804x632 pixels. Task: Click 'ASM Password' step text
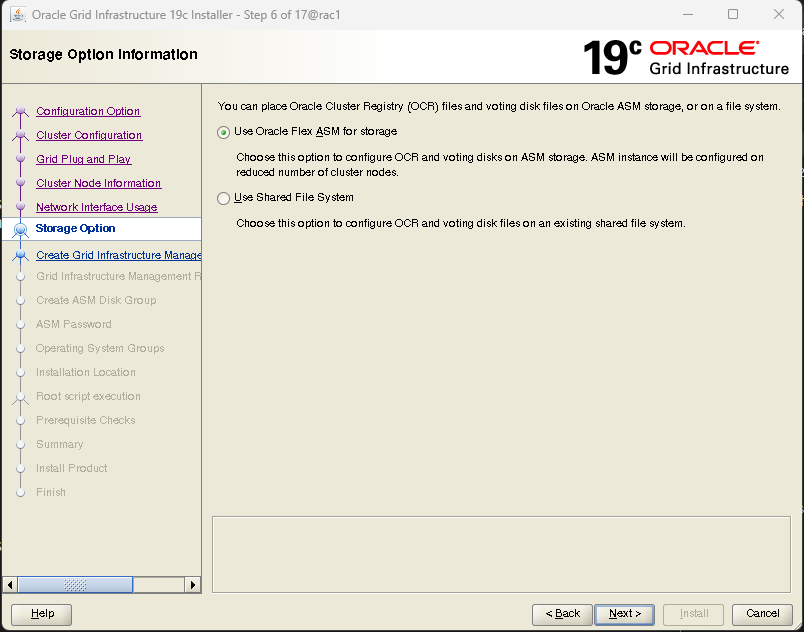click(73, 324)
